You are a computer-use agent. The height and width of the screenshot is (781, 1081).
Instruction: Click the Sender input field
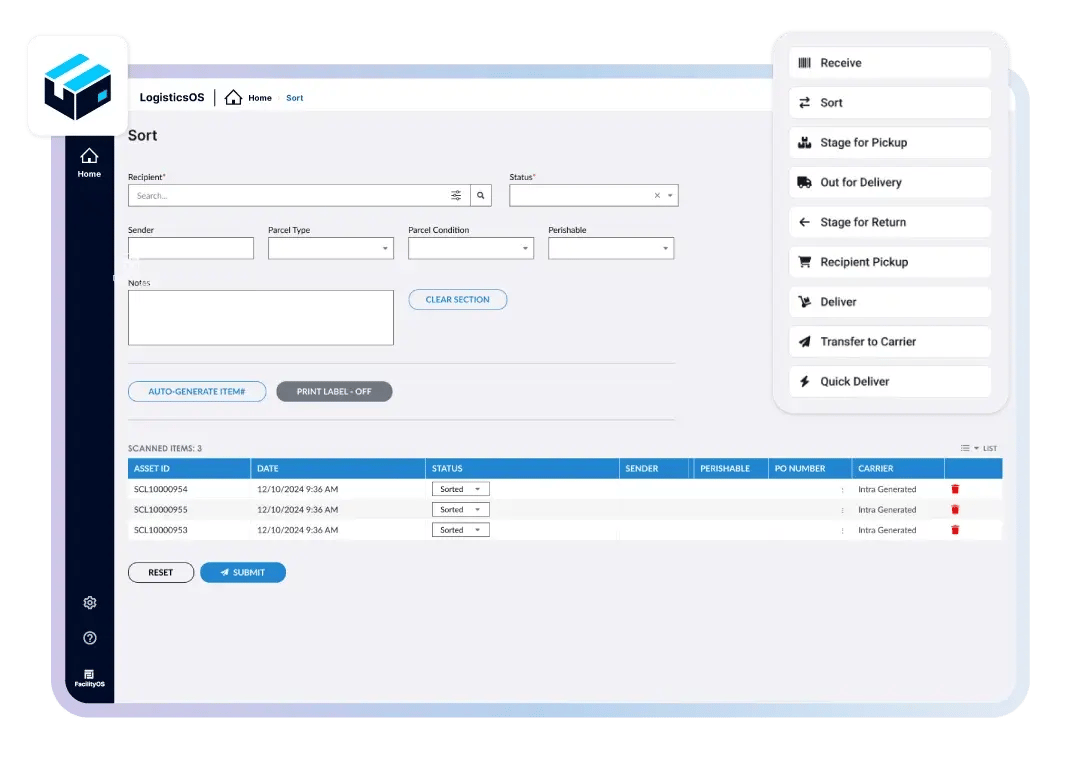[x=191, y=248]
